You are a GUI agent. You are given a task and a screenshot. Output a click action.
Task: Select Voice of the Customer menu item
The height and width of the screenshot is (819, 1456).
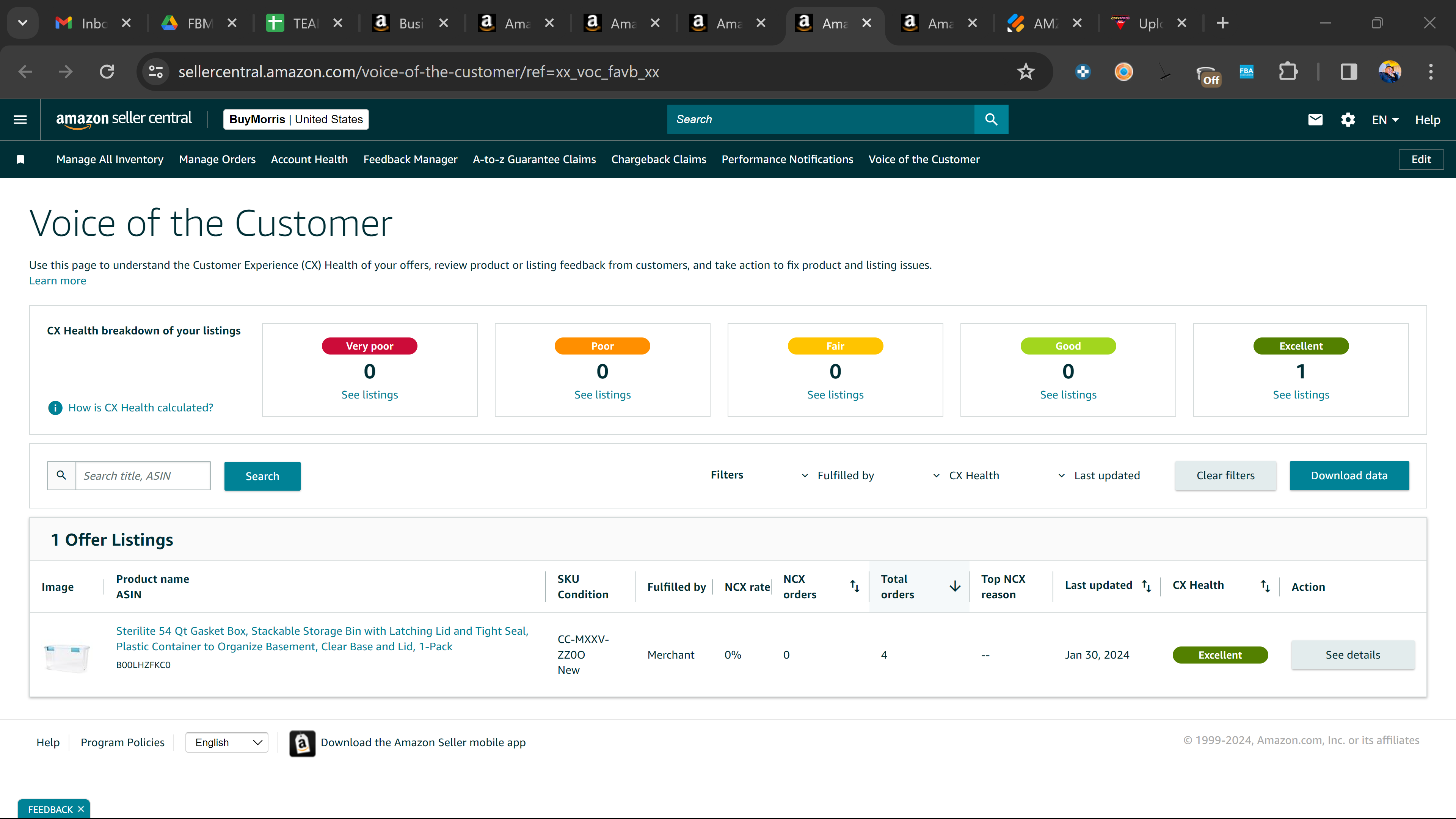coord(924,159)
